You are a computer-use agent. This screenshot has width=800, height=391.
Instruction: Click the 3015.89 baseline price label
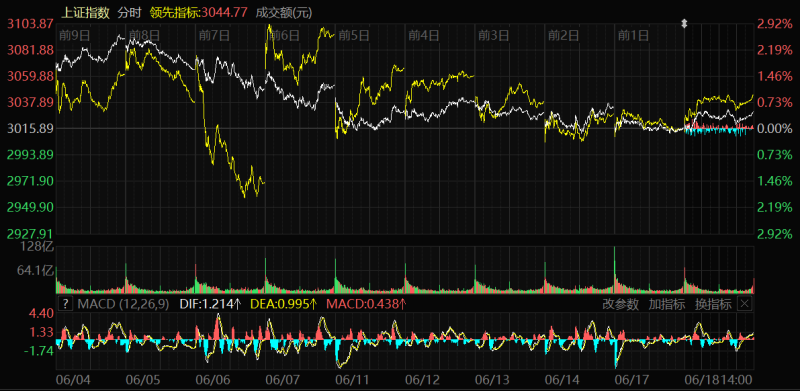[x=29, y=129]
